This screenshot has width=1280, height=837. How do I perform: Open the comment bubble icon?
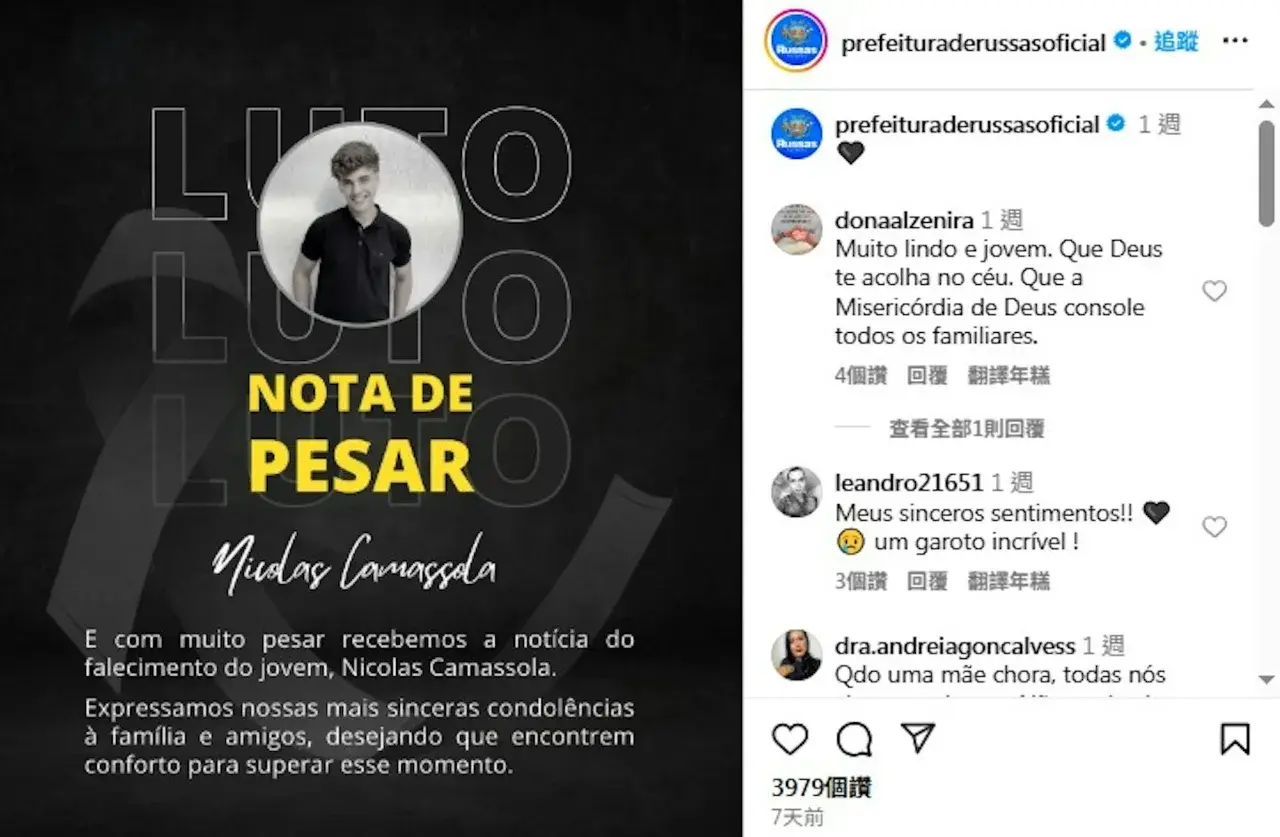[854, 739]
